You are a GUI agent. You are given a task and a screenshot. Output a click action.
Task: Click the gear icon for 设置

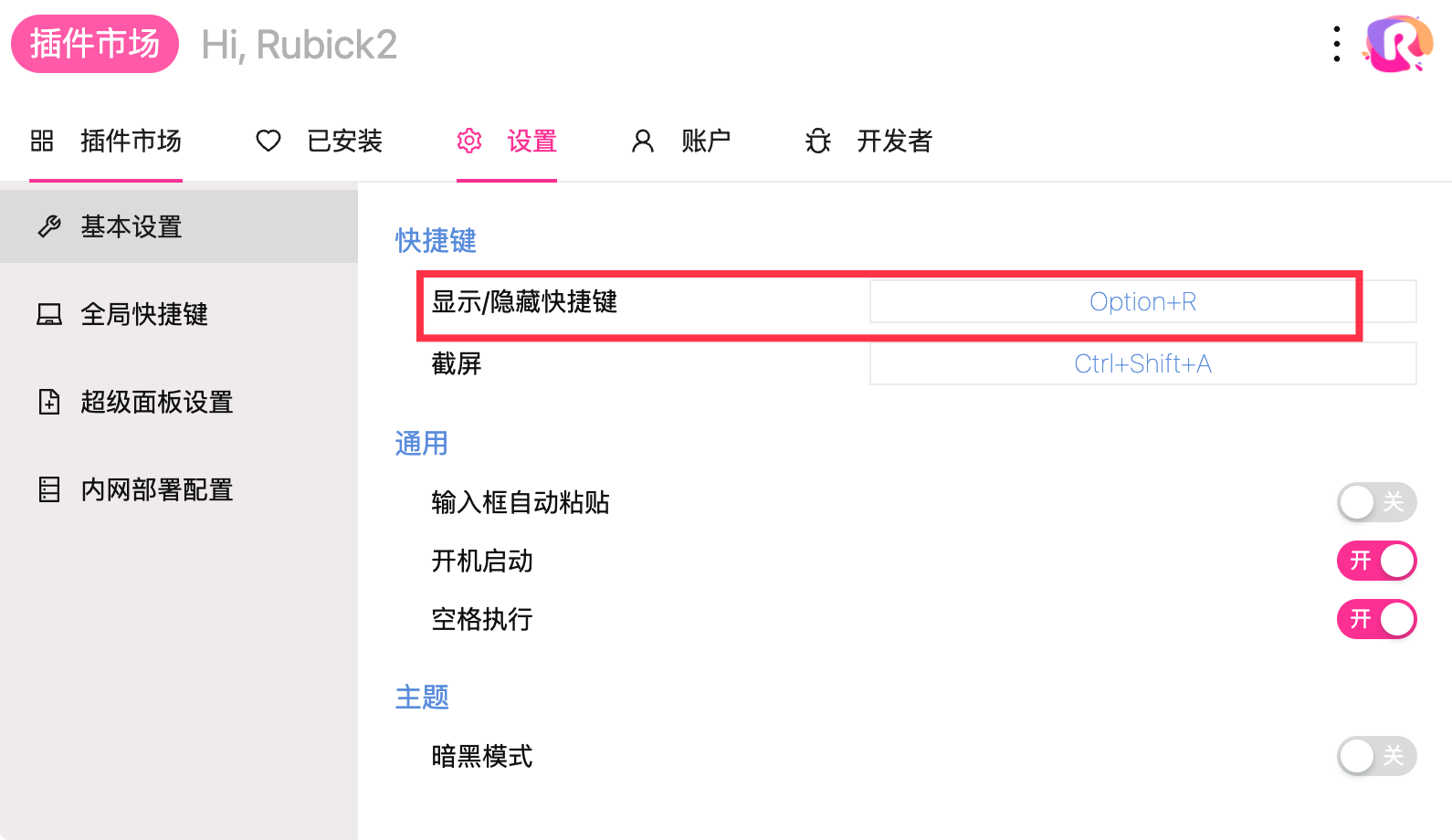(469, 141)
